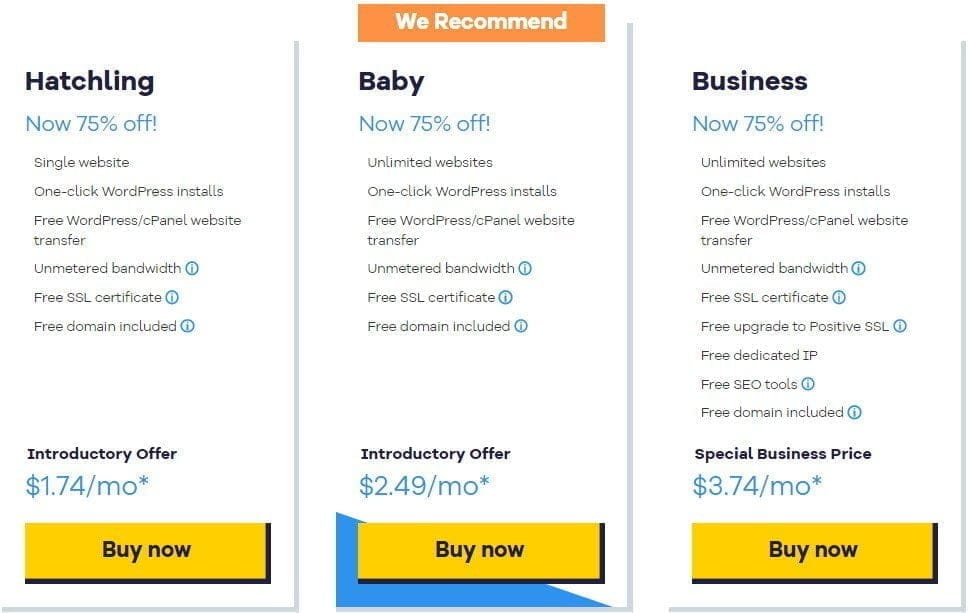Click info icon next to Baby's Free domain included
Viewport: 972px width, 613px height.
[522, 326]
